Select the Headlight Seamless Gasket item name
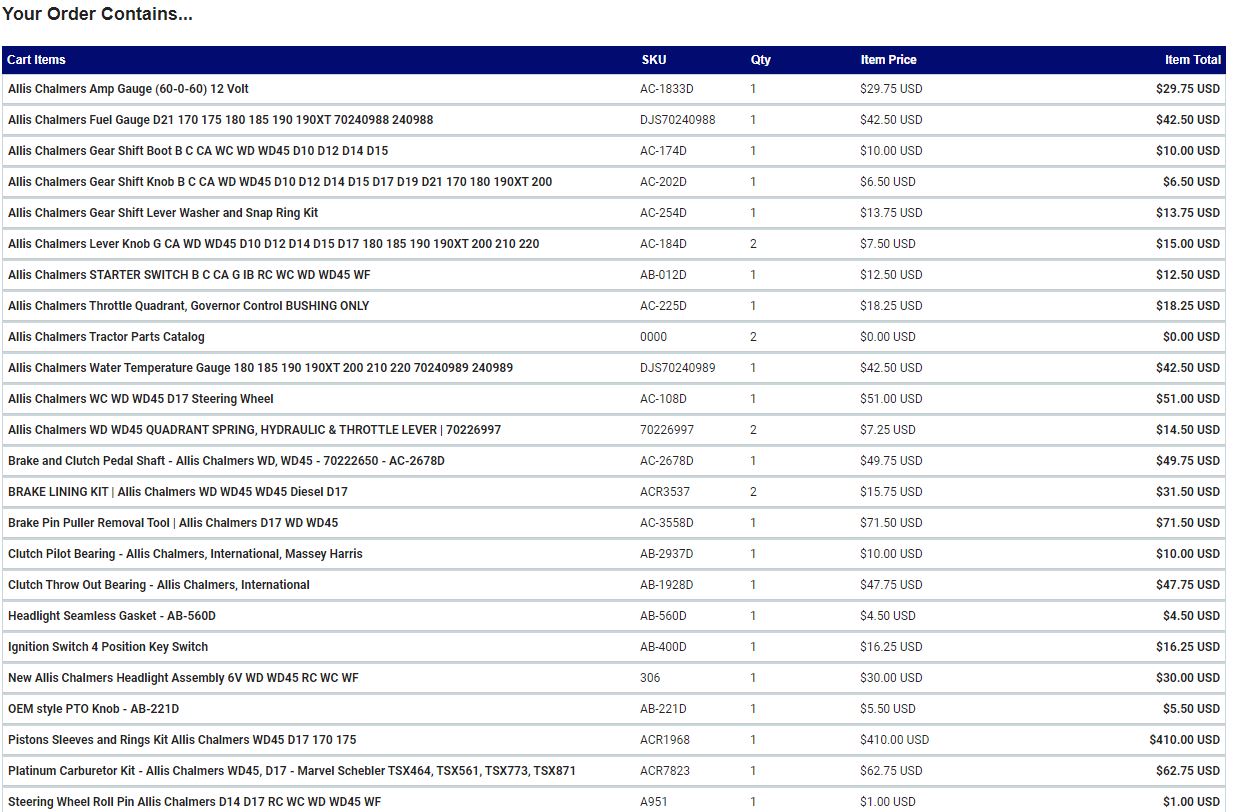Screen dimensions: 1240x812 pyautogui.click(x=112, y=616)
